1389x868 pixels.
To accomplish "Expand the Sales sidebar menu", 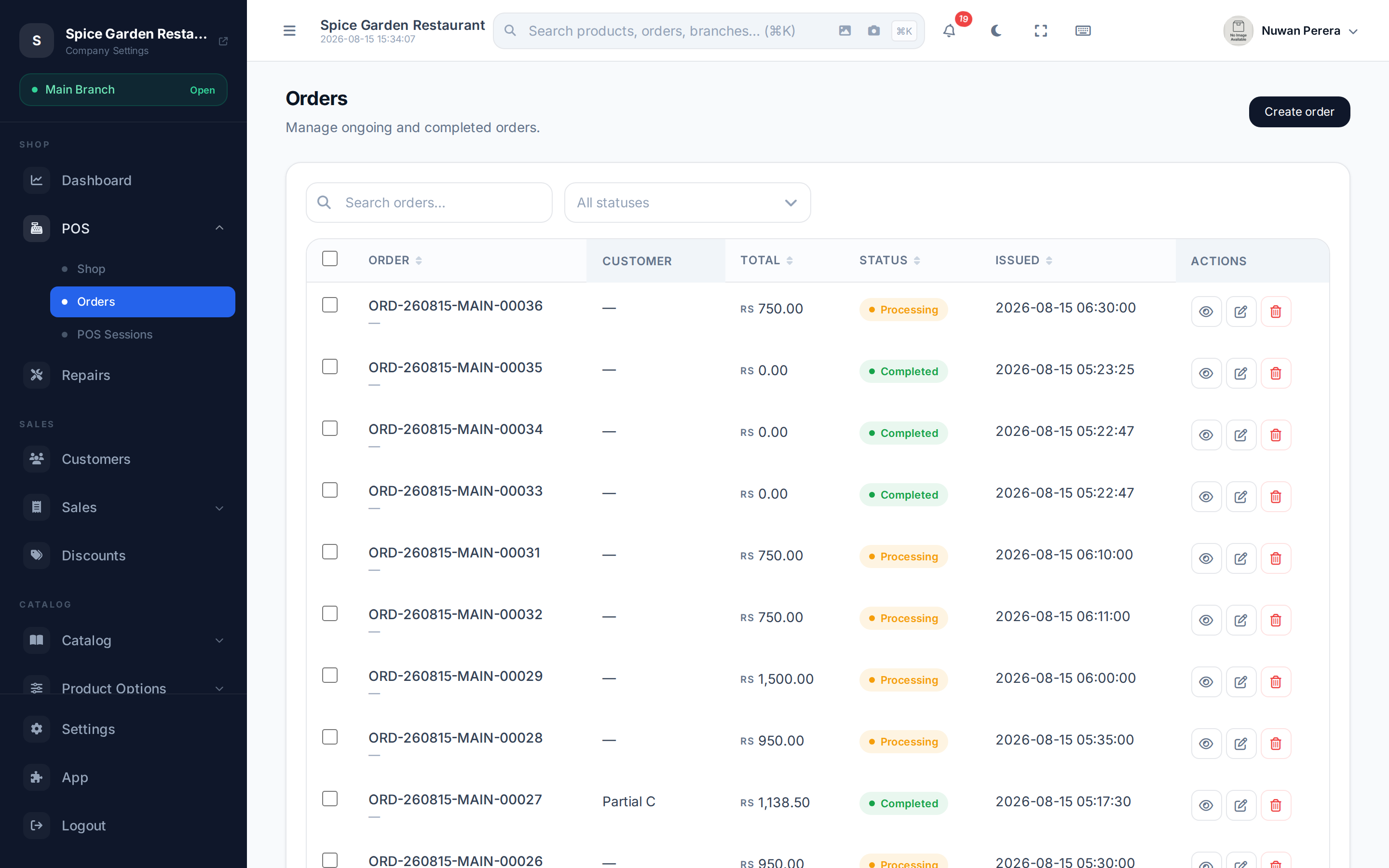I will click(x=123, y=507).
